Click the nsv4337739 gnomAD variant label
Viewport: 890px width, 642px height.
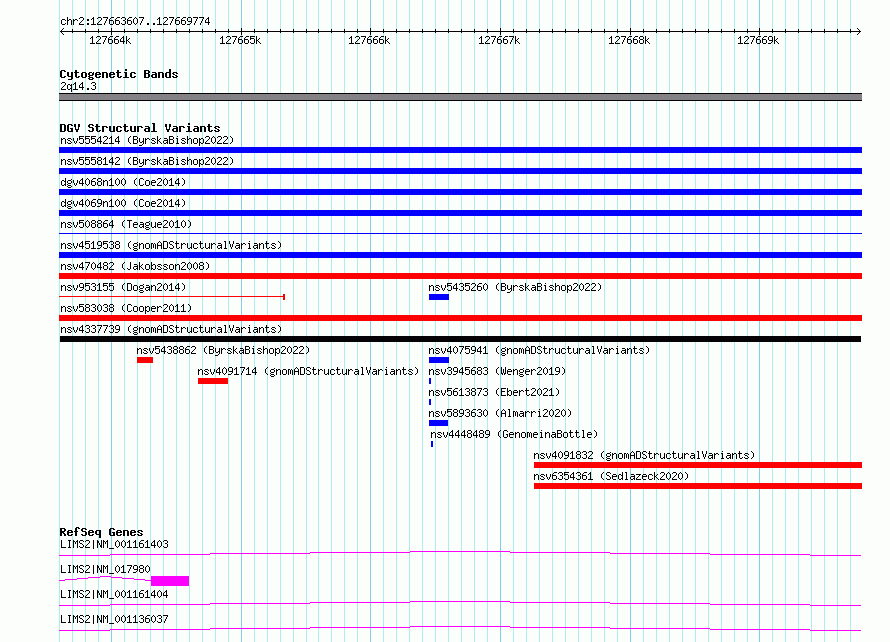point(171,329)
